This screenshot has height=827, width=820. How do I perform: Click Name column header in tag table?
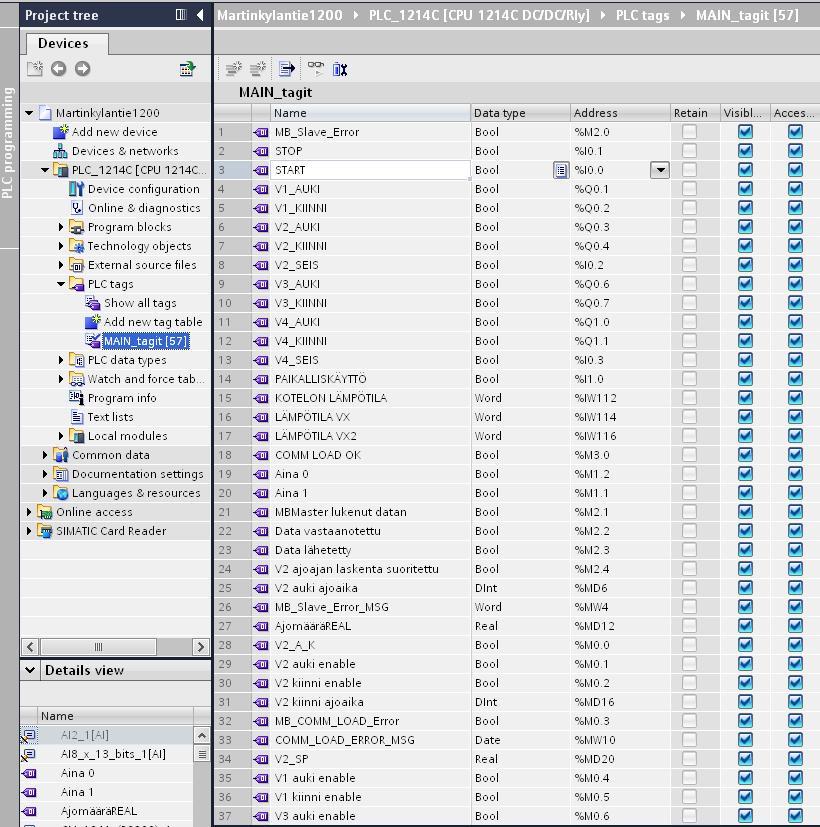click(370, 113)
